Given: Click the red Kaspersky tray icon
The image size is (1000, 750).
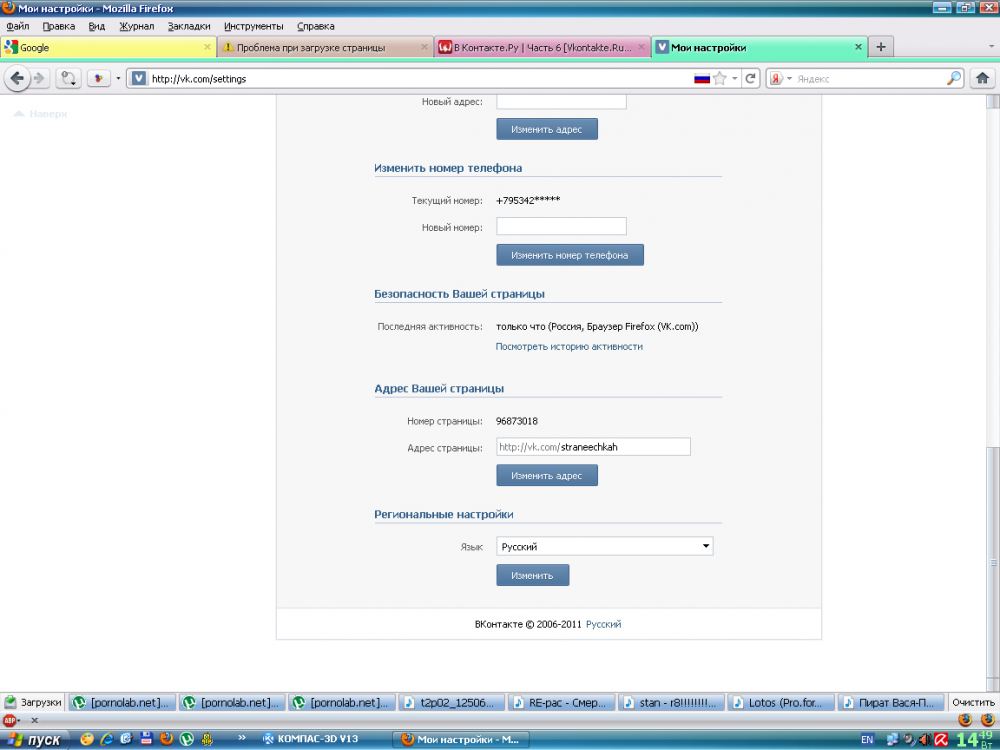Looking at the screenshot, I should click(x=941, y=740).
